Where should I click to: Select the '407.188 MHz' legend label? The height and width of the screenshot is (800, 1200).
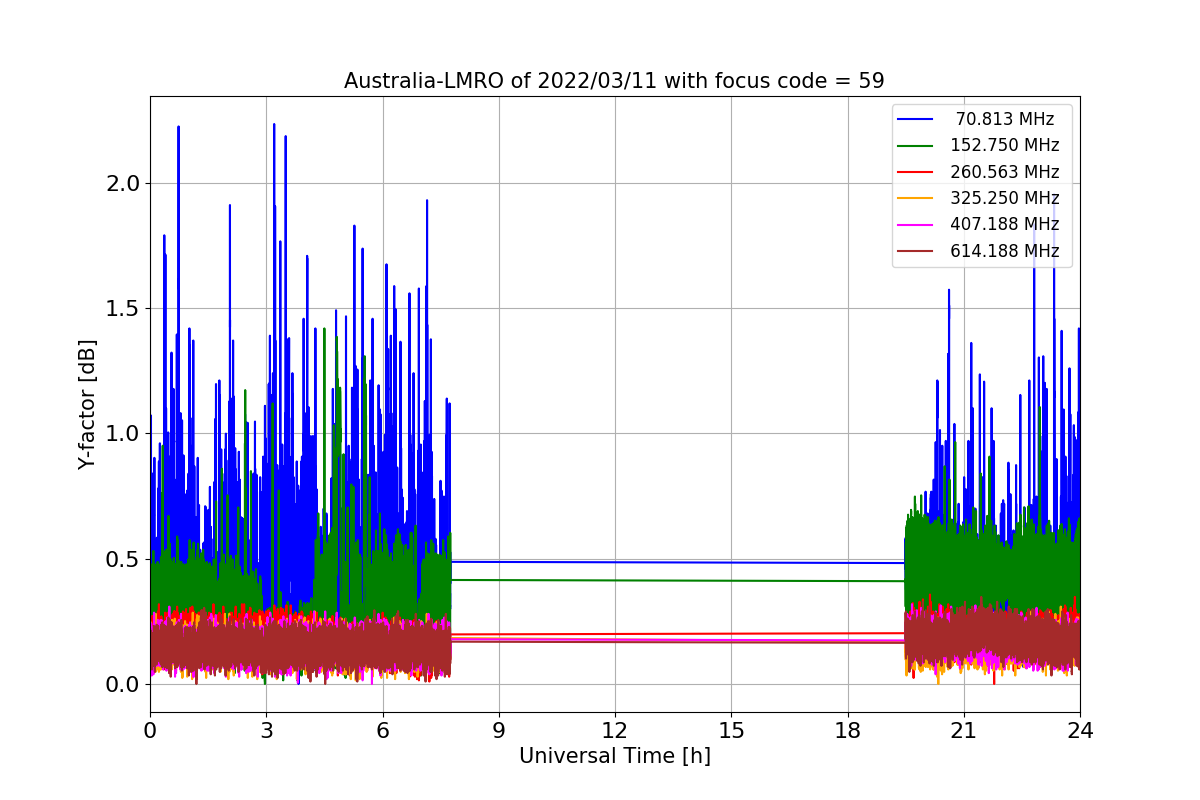(1005, 224)
